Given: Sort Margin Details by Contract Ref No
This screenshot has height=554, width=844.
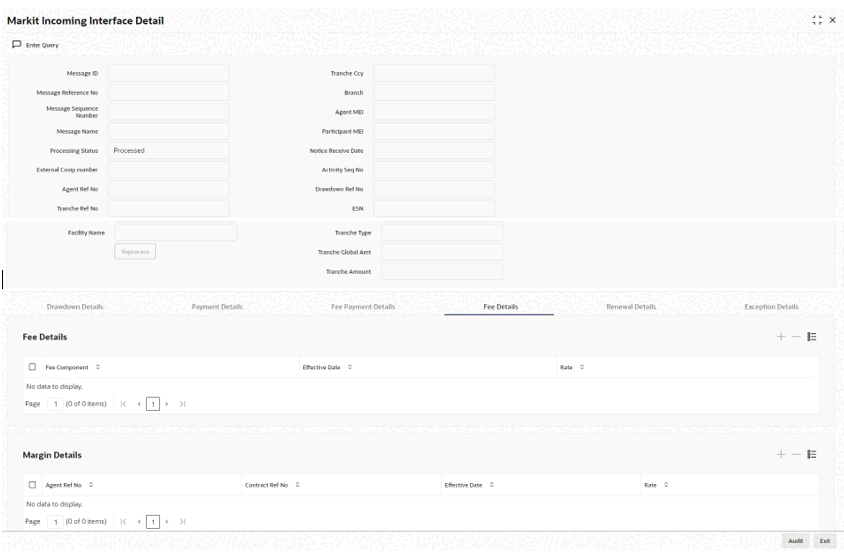Looking at the screenshot, I should (x=297, y=485).
